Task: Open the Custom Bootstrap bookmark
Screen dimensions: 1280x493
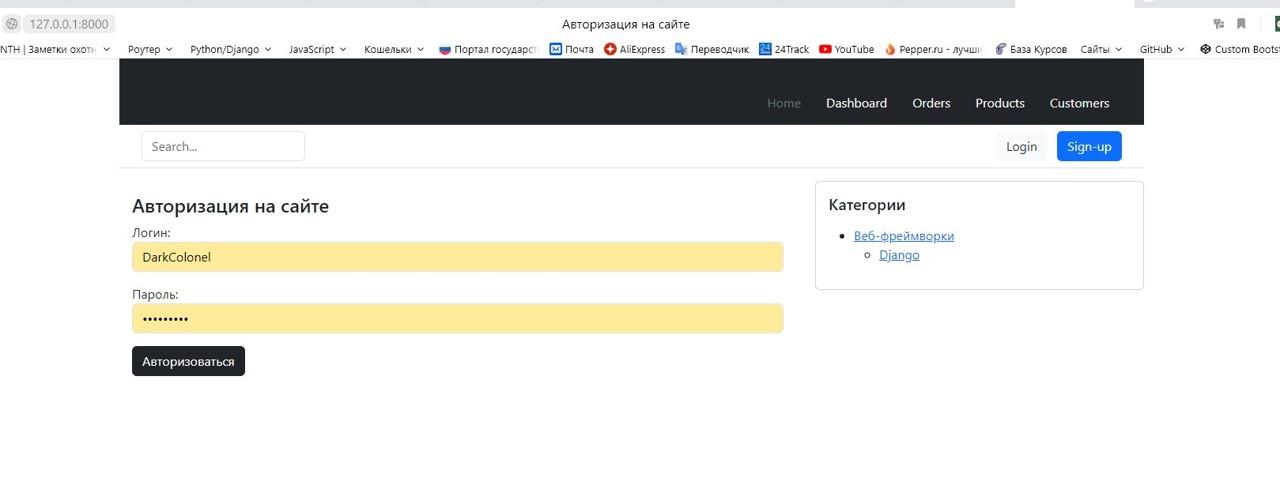Action: [x=1239, y=49]
